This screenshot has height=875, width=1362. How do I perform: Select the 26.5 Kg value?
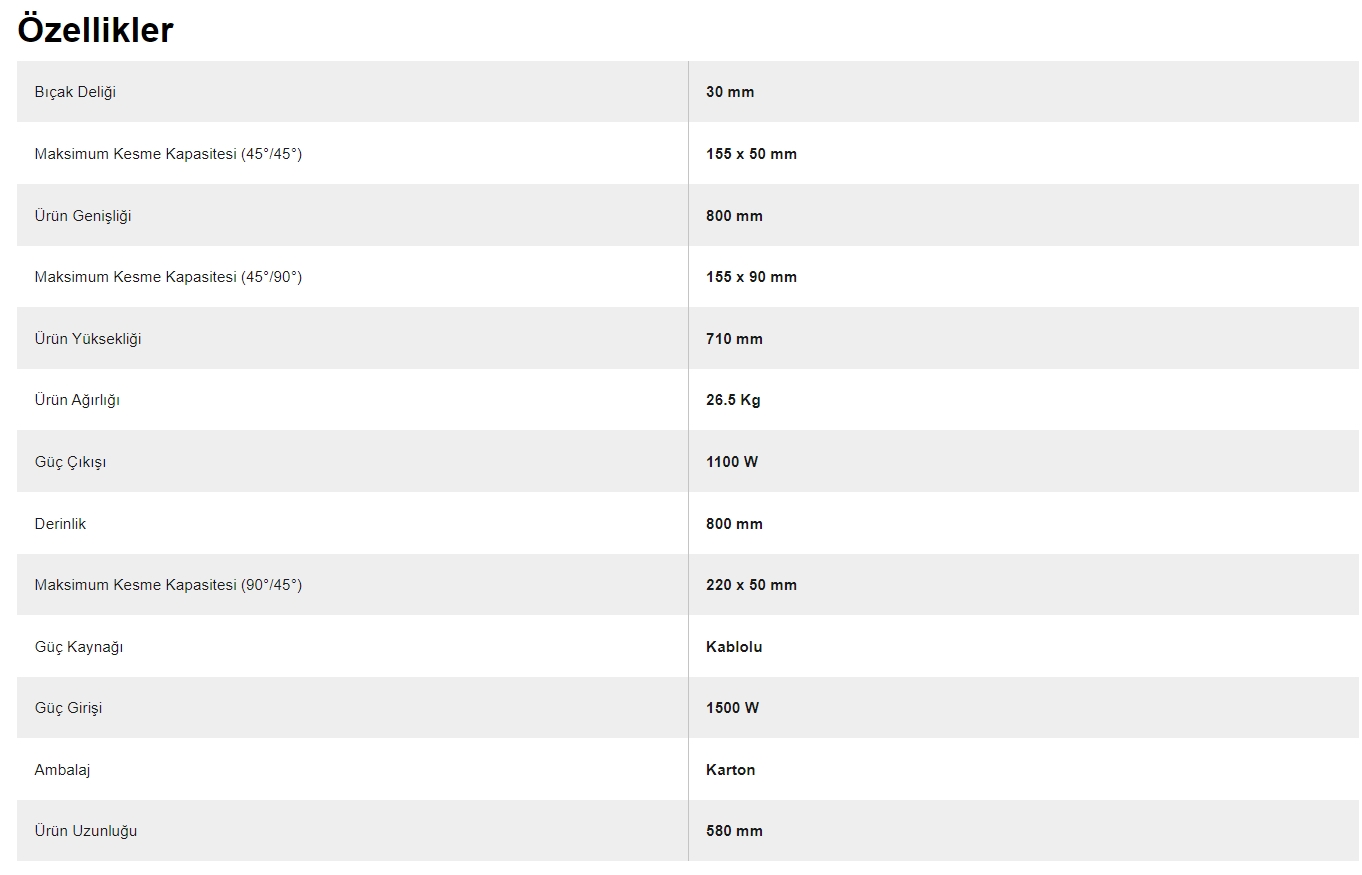click(x=733, y=400)
